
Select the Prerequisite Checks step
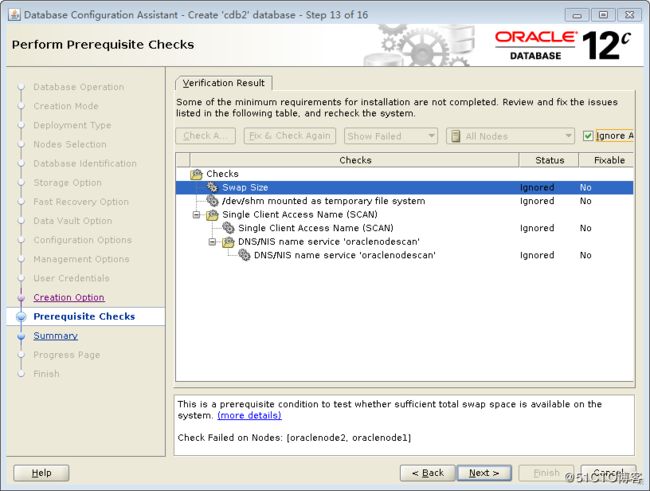84,317
